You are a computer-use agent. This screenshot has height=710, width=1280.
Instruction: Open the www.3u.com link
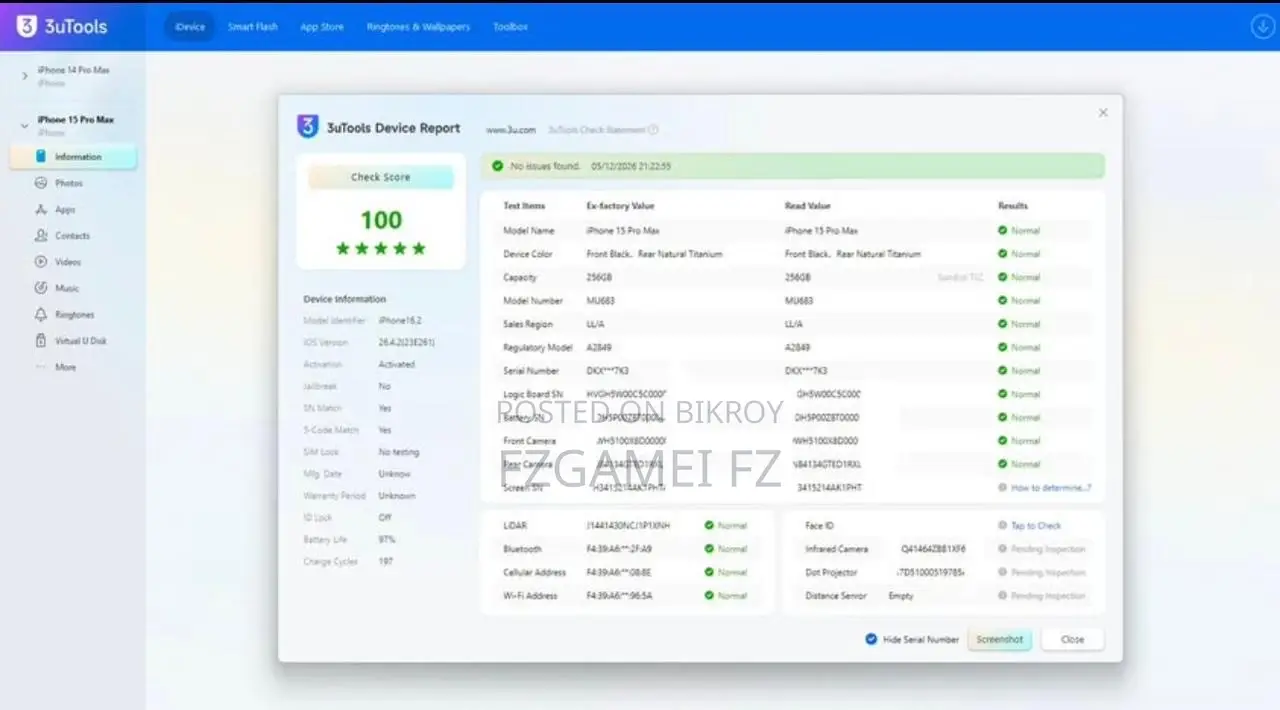511,130
